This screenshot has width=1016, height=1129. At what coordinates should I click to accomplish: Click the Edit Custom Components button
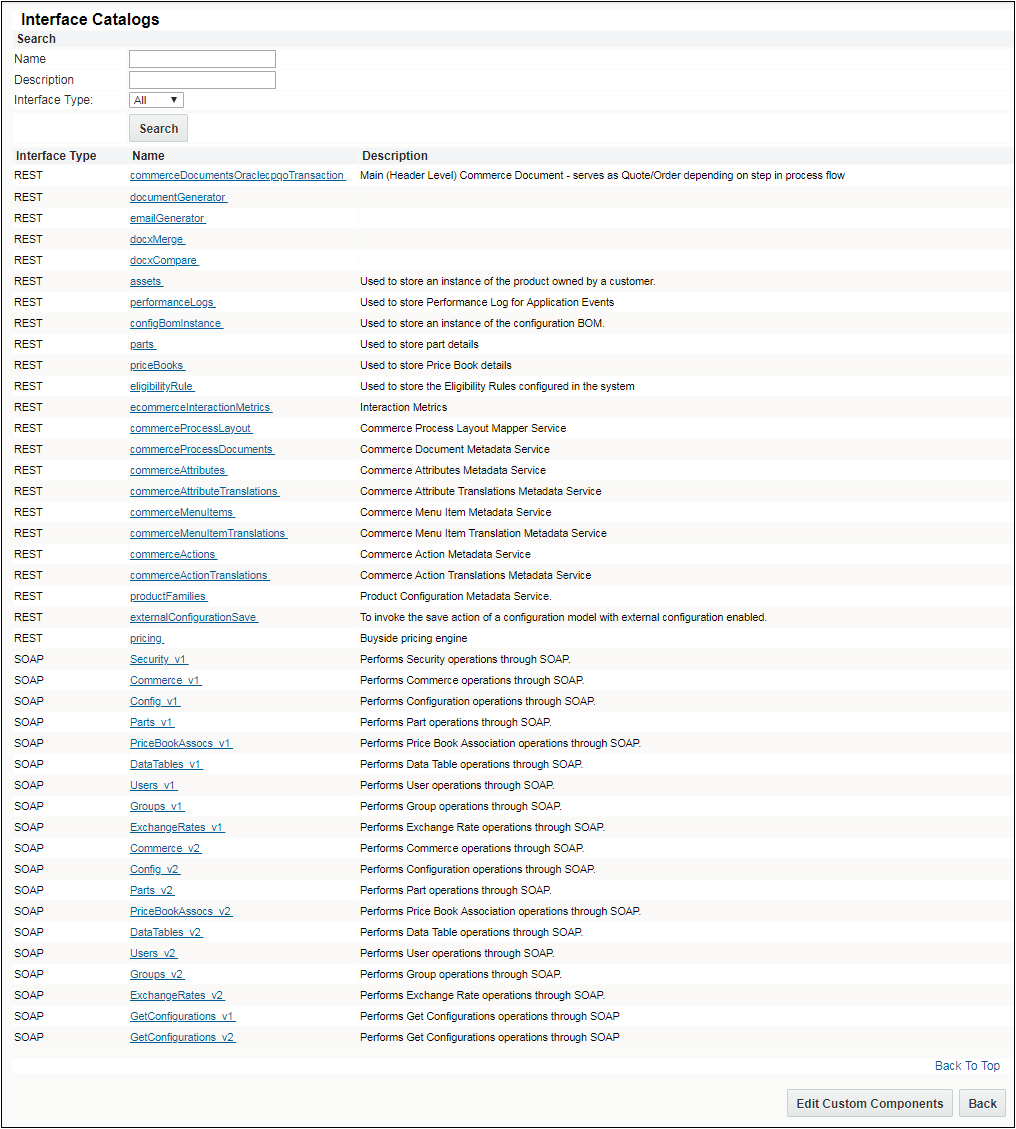point(869,1103)
